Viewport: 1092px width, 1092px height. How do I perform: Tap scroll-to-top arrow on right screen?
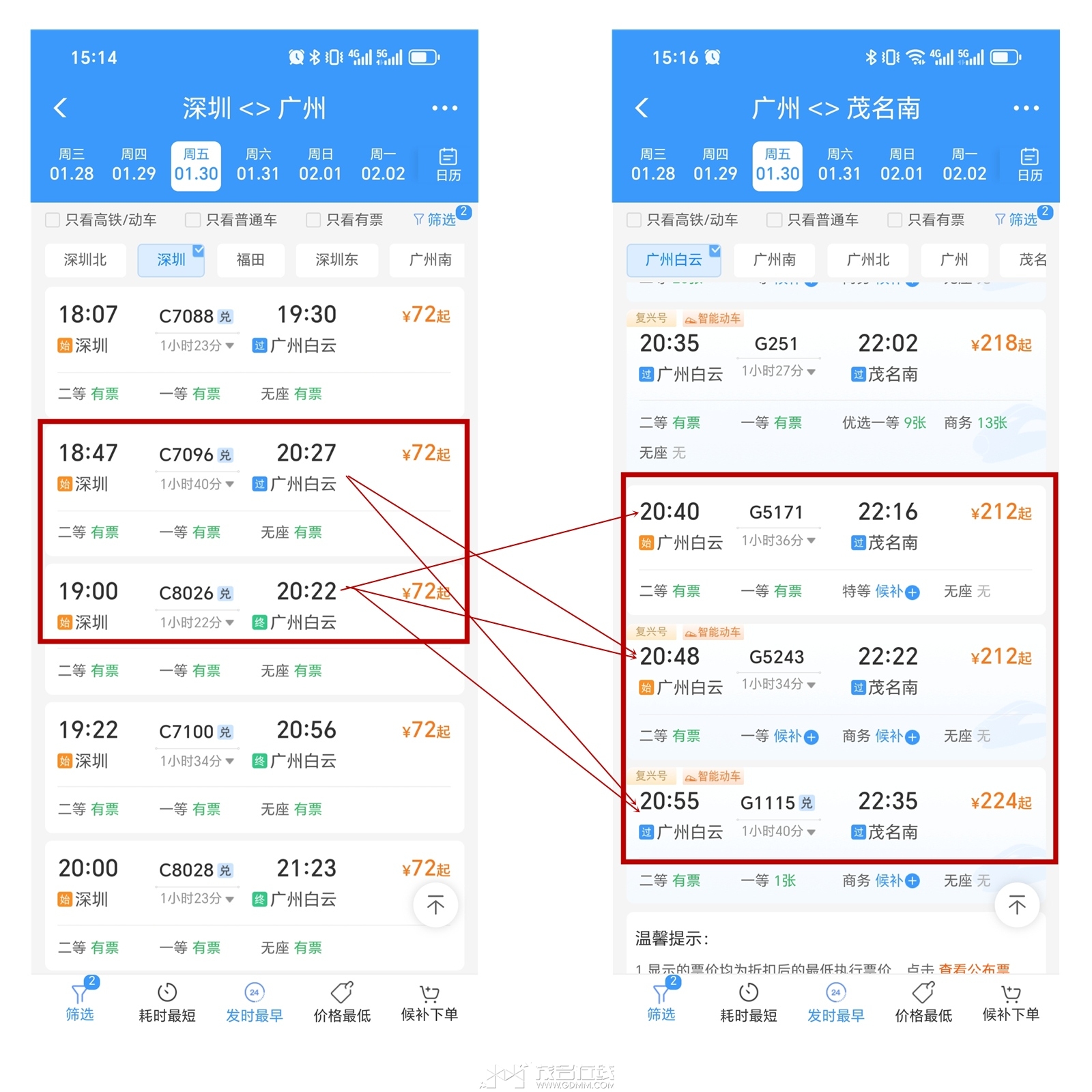(x=1017, y=905)
